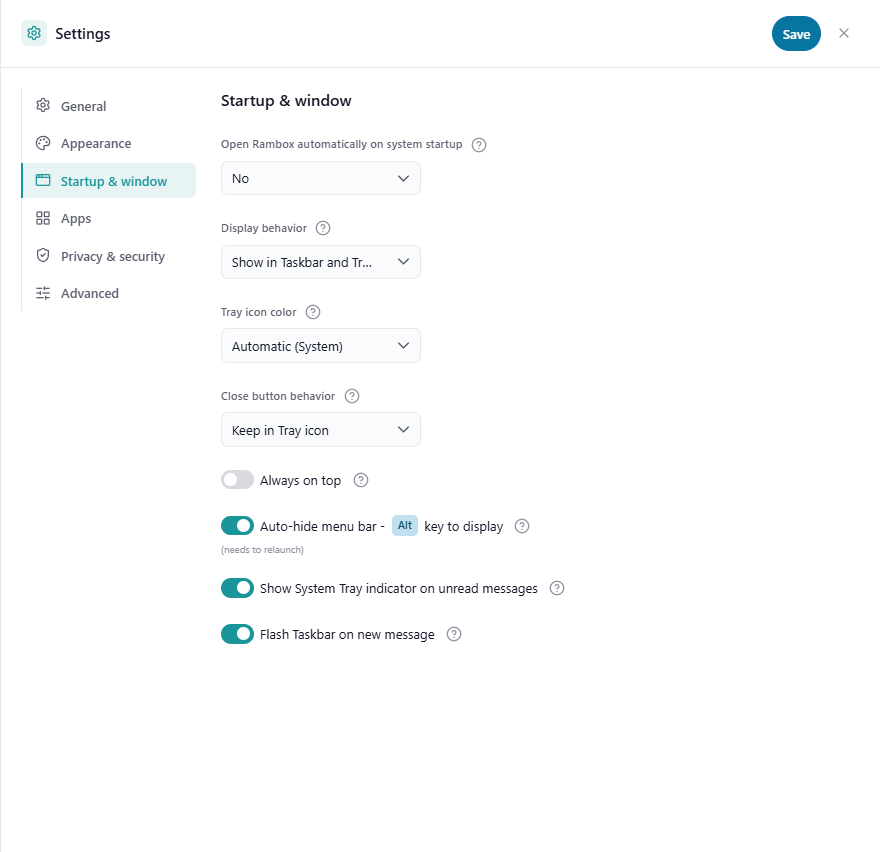Disable Auto-hide menu bar toggle
The height and width of the screenshot is (852, 880).
pyautogui.click(x=237, y=526)
